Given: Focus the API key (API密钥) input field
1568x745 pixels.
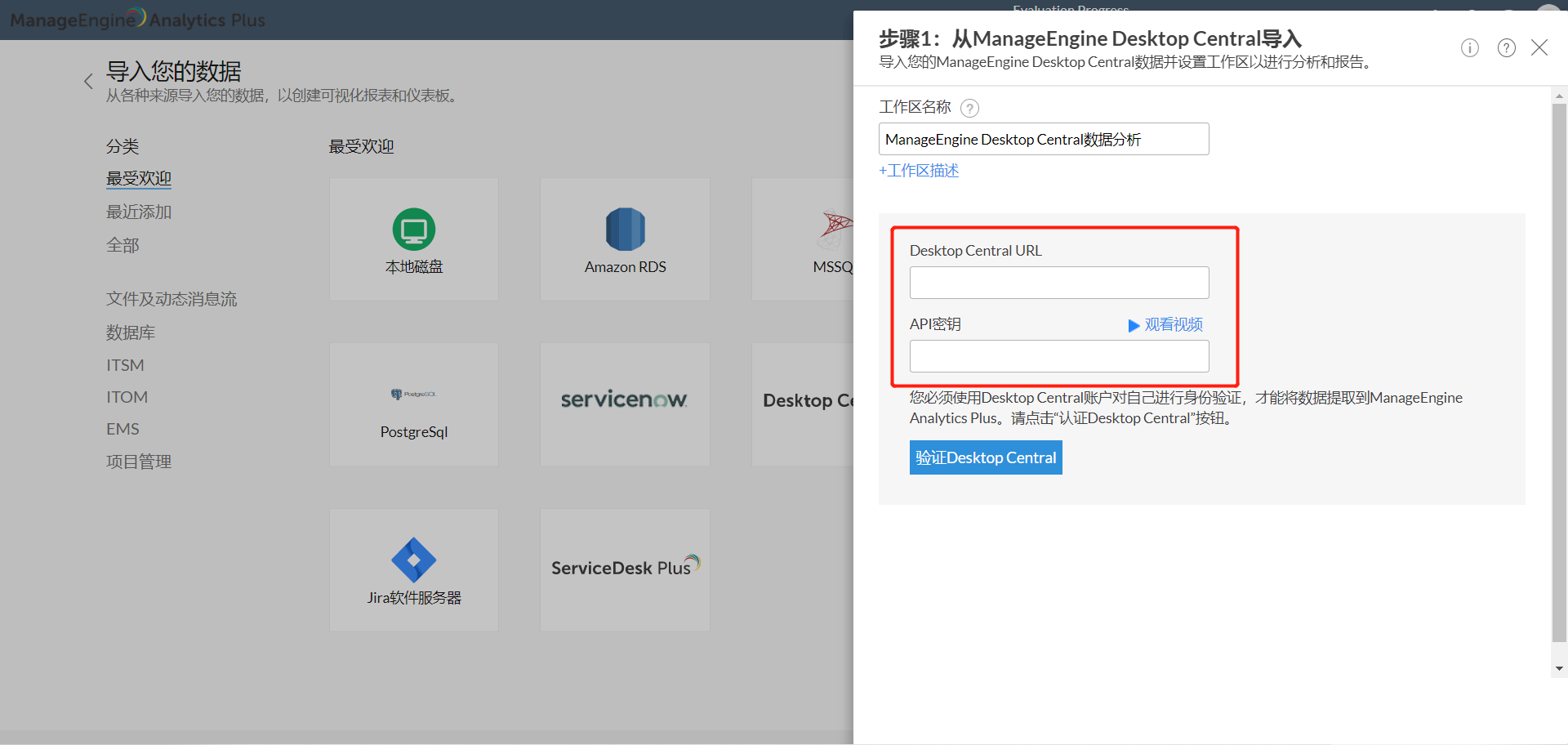Looking at the screenshot, I should tap(1058, 356).
